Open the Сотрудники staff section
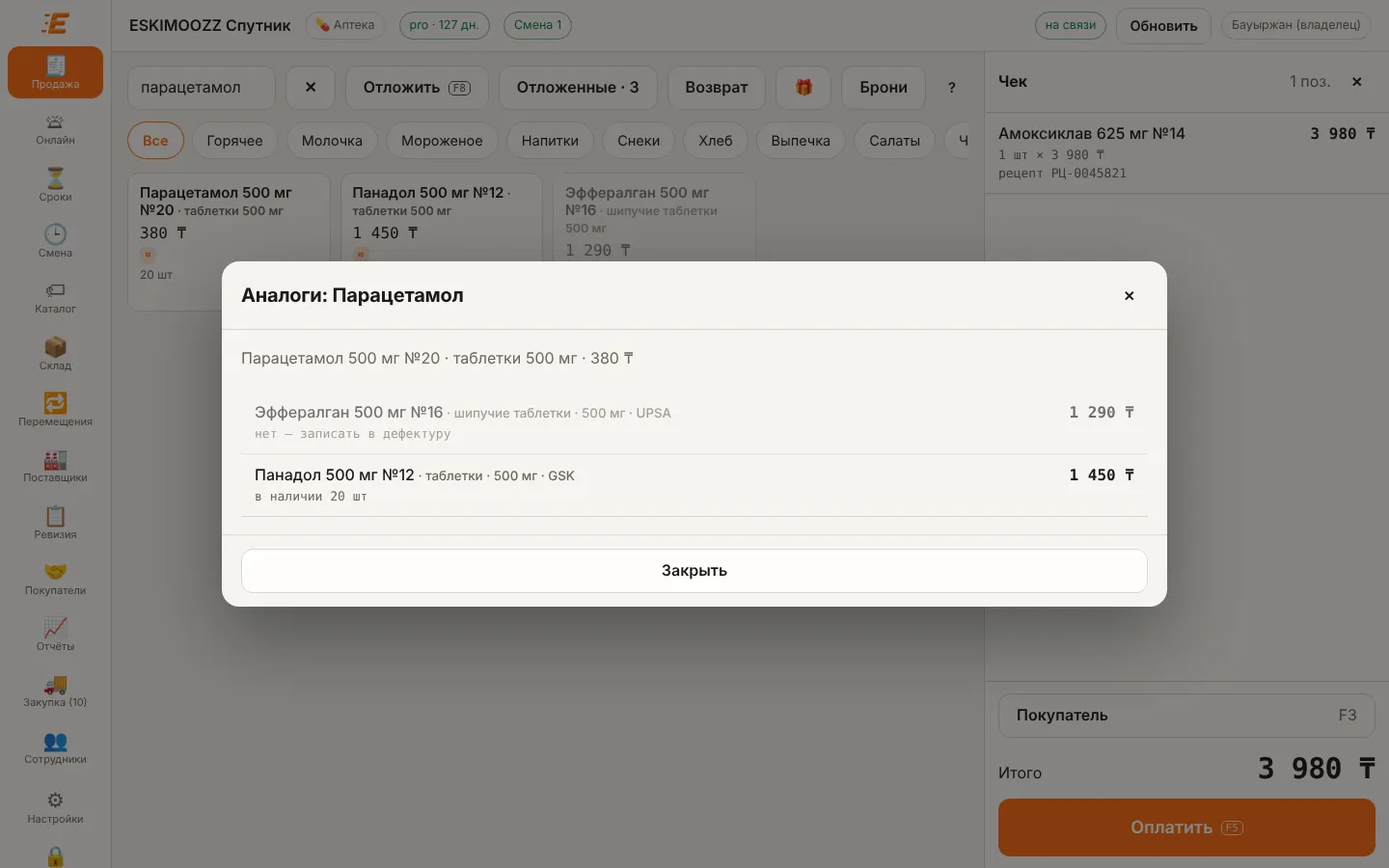 (x=55, y=747)
